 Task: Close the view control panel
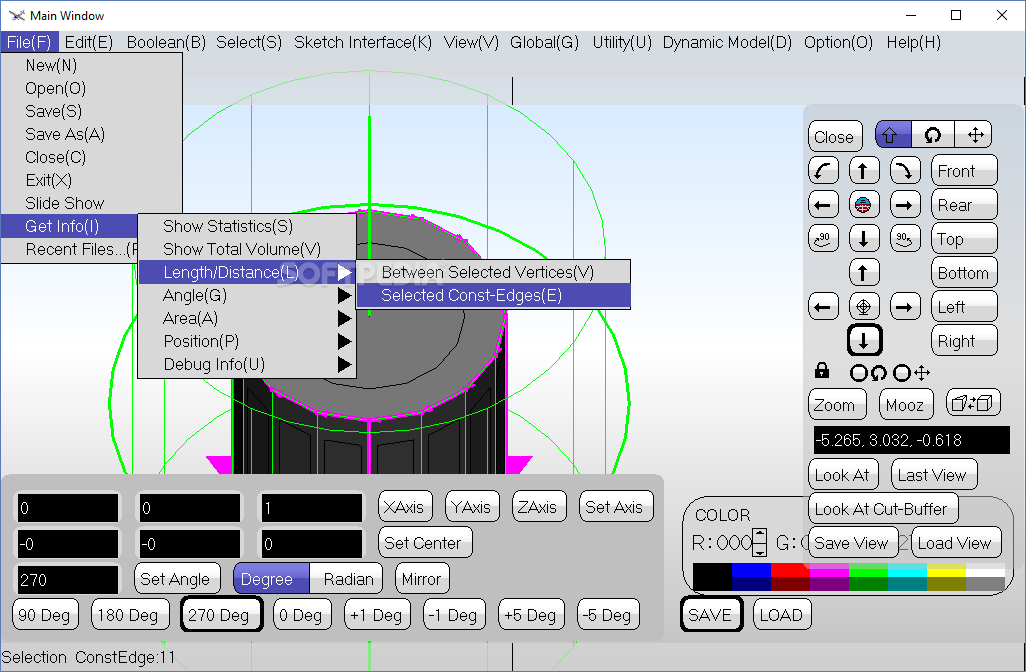[835, 137]
